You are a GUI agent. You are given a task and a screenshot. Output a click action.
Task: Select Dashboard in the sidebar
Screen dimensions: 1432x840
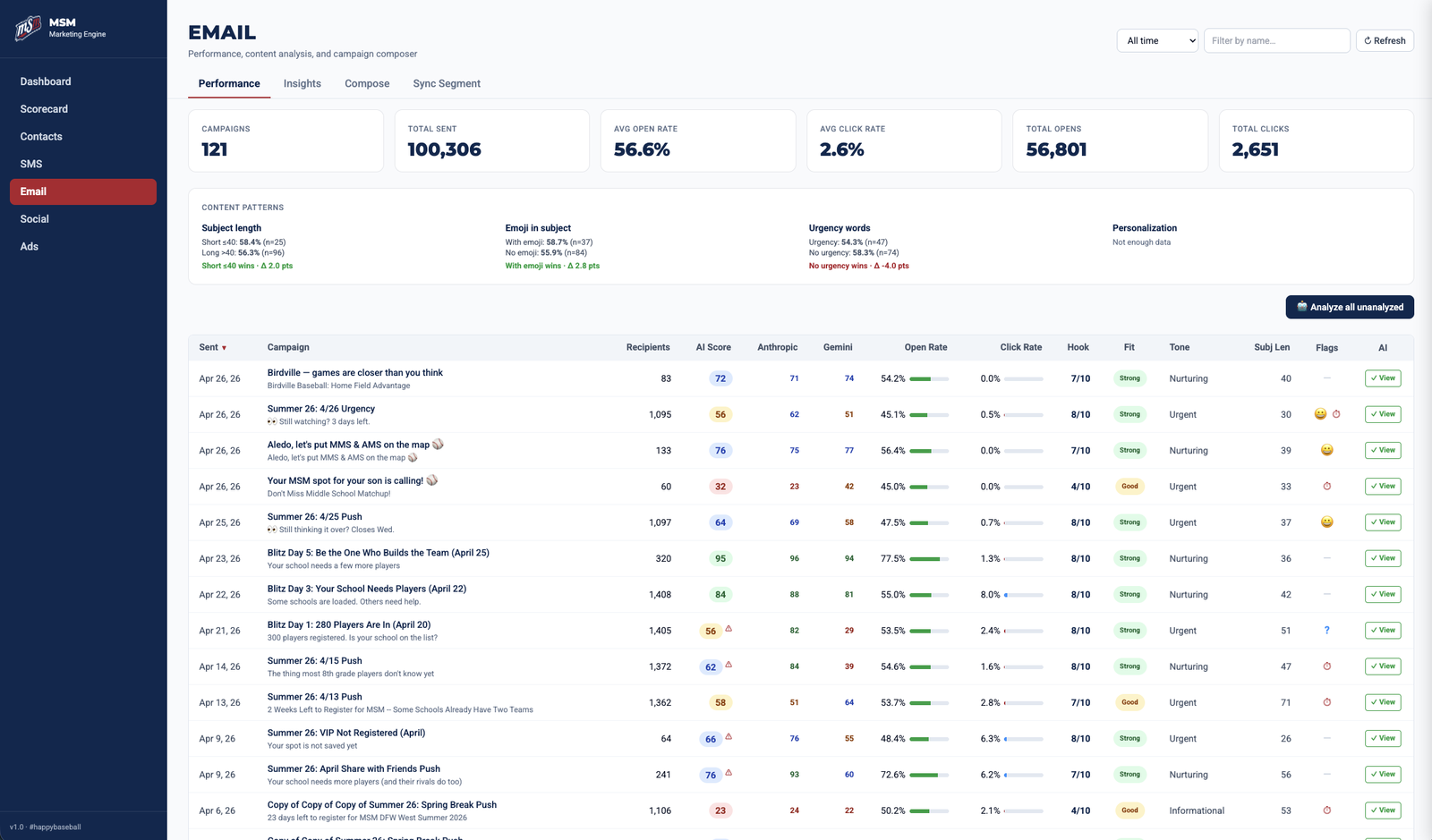point(45,81)
